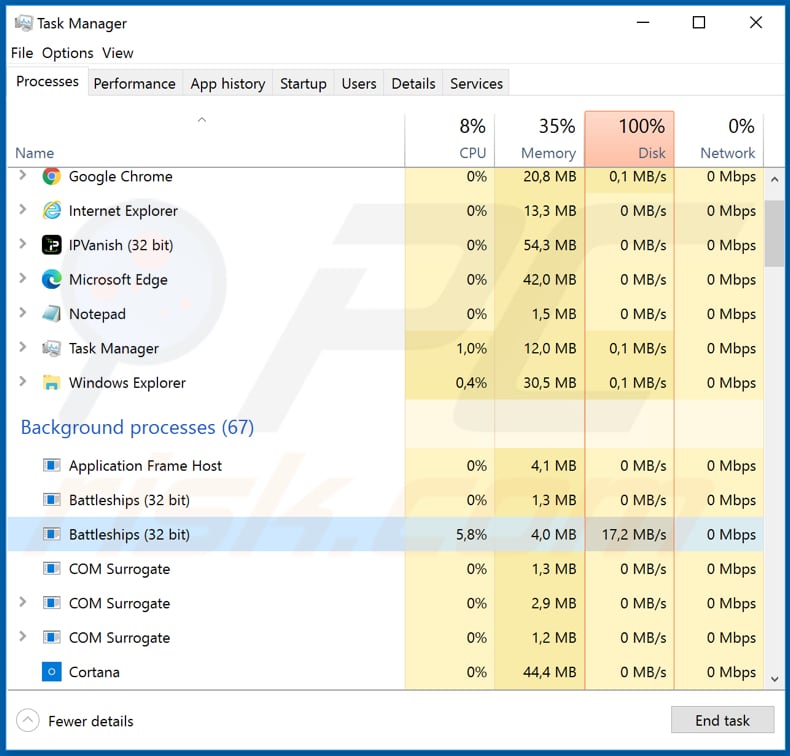This screenshot has height=756, width=790.
Task: Click the IPVanish process icon
Action: point(51,245)
